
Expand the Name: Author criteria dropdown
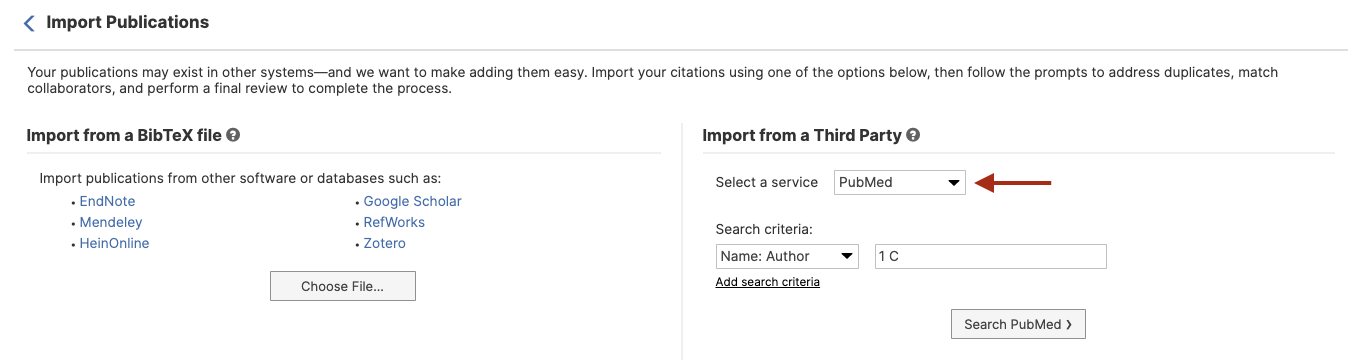coord(787,256)
